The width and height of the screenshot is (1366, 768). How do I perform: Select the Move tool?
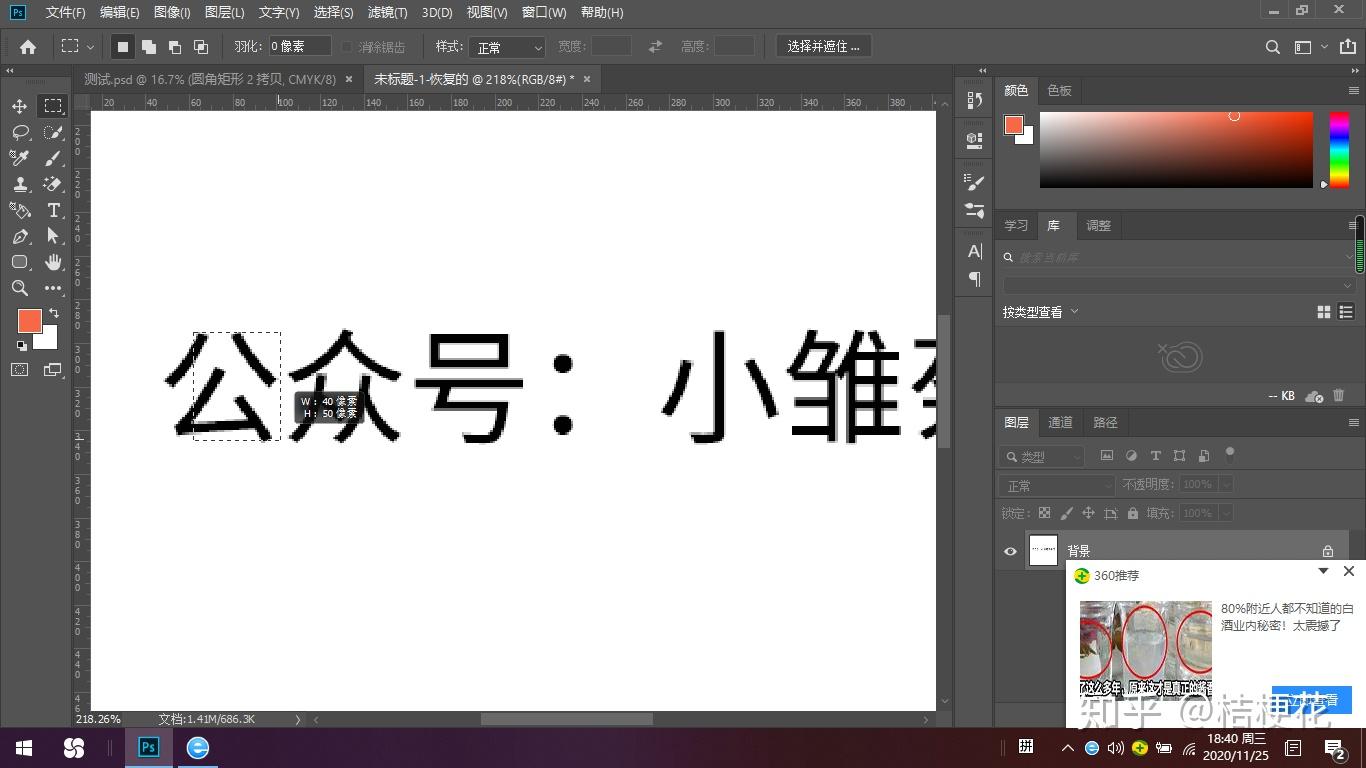(20, 106)
